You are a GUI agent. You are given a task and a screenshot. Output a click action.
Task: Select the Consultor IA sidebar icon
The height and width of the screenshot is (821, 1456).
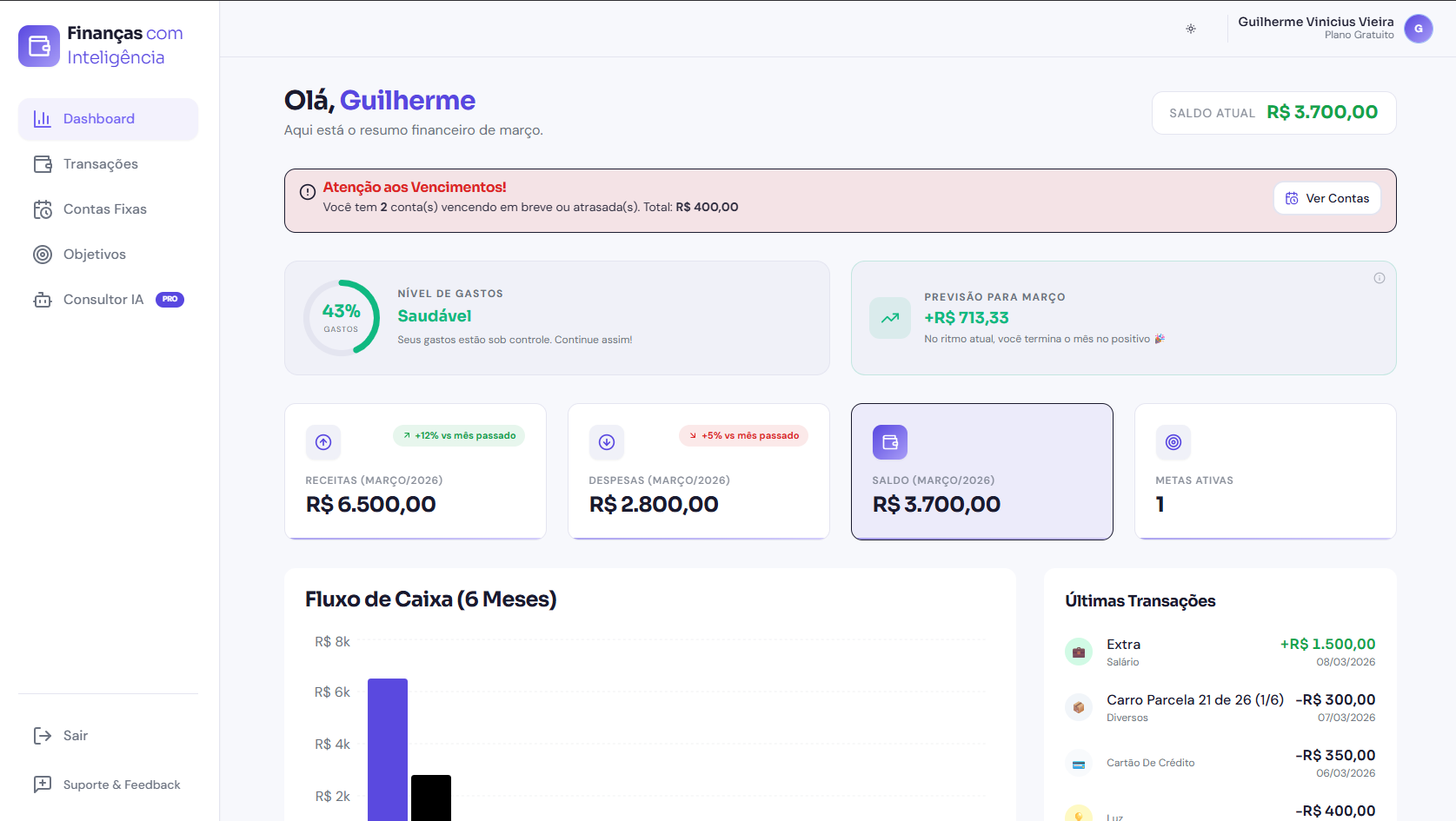click(x=43, y=299)
